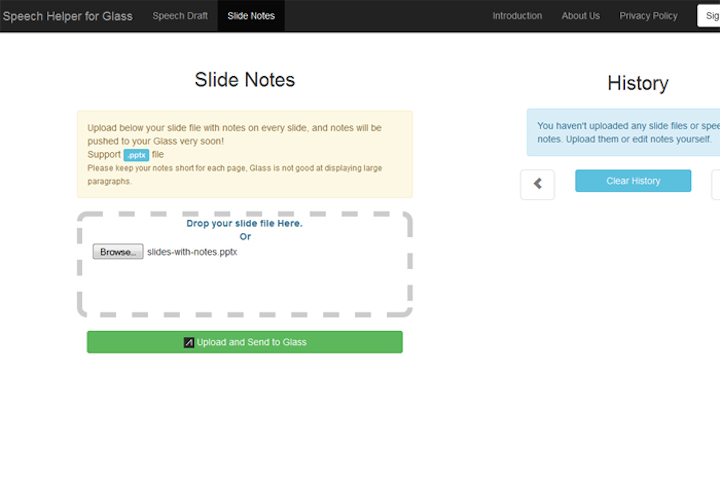Click Upload and Send to Glass
Viewport: 720px width, 480px height.
tap(245, 342)
